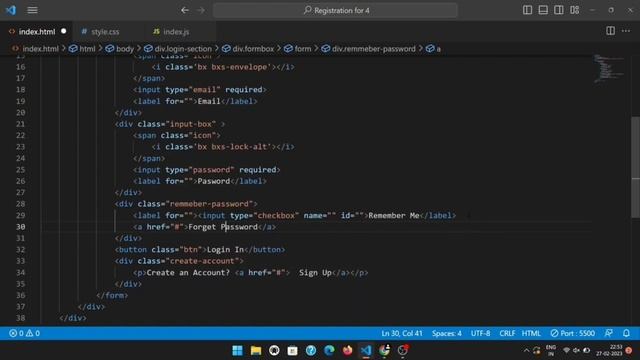
Task: Open the notifications bell icon
Action: click(626, 333)
